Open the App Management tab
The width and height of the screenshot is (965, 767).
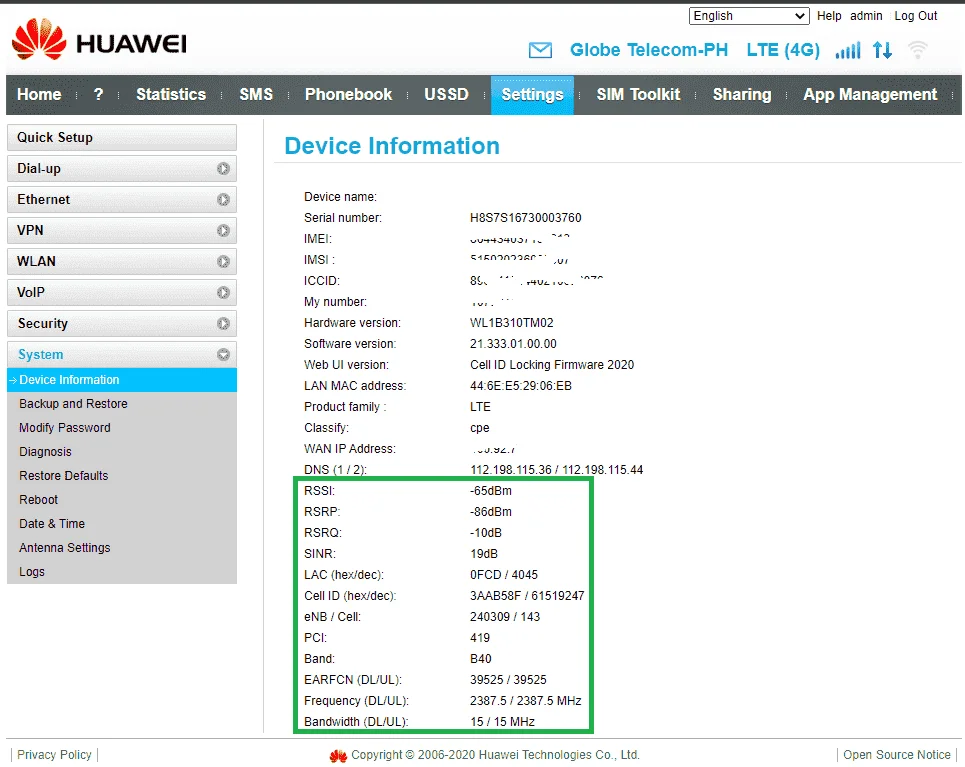870,95
